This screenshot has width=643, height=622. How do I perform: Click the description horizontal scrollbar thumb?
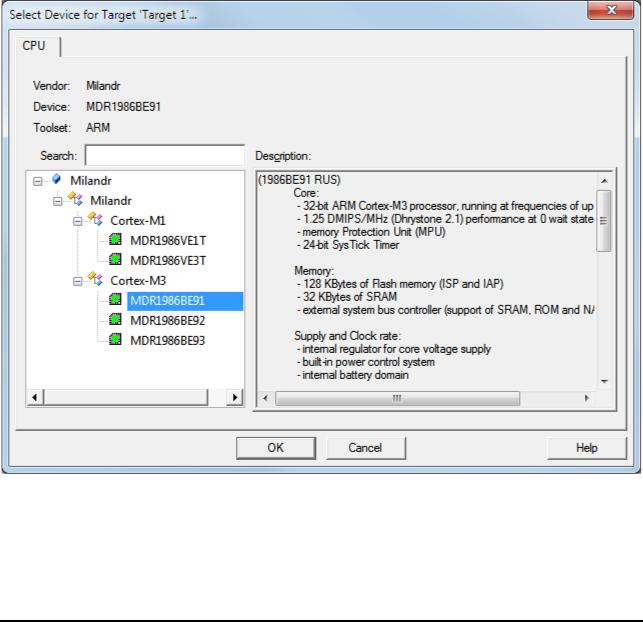coord(397,398)
